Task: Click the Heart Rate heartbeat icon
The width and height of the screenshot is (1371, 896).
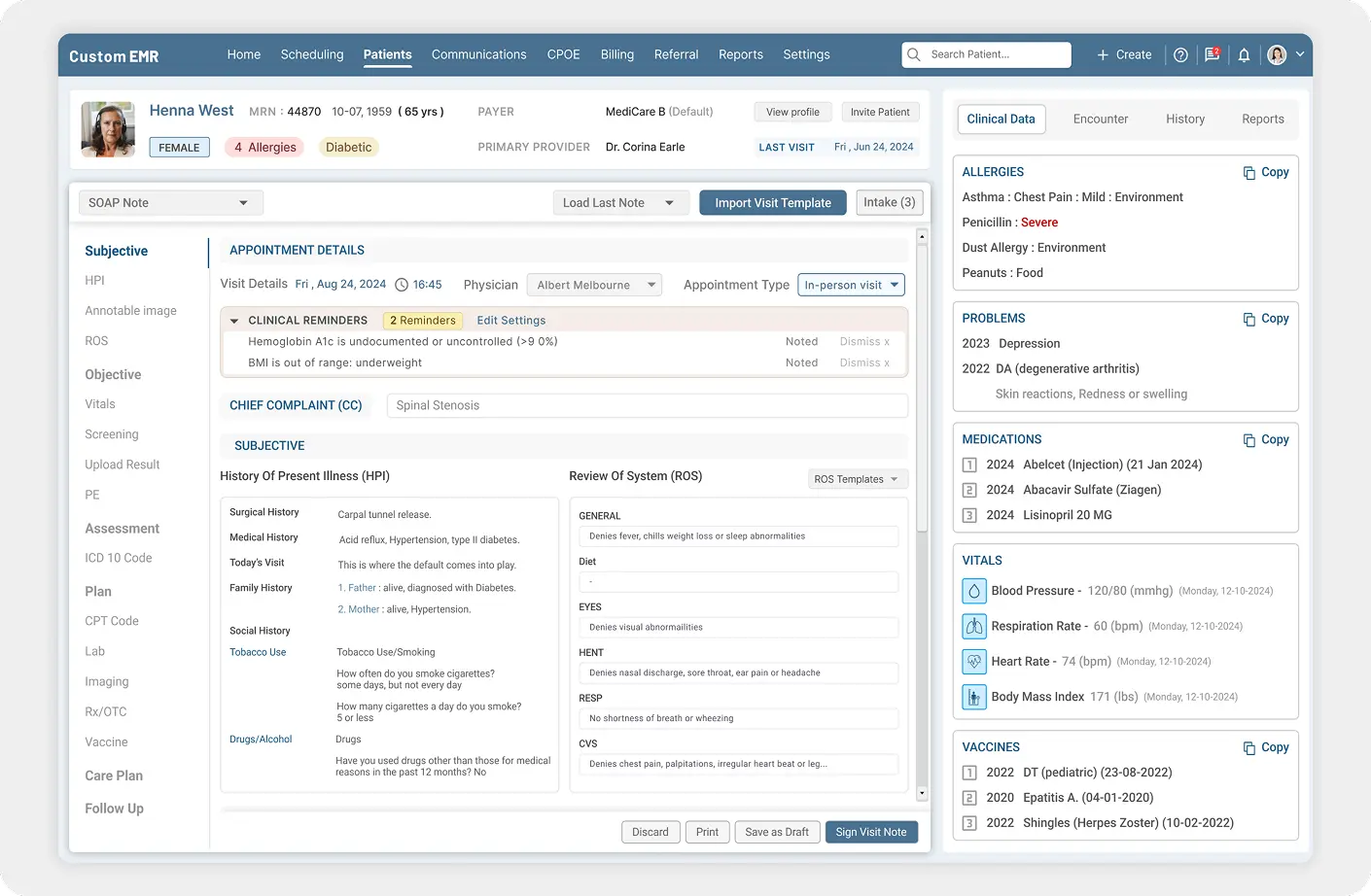Action: click(x=973, y=661)
